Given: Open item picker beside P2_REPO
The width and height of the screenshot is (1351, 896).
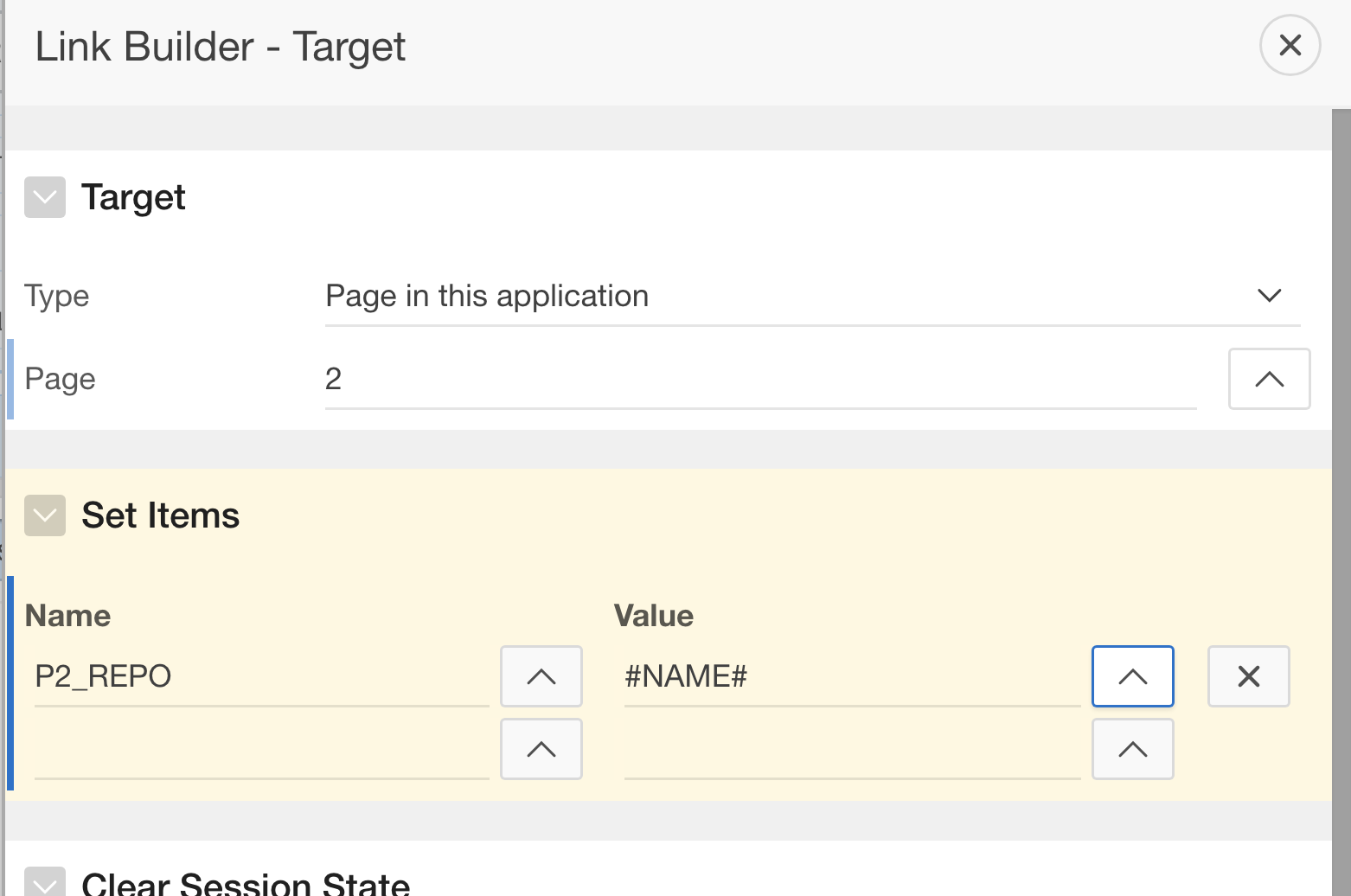Looking at the screenshot, I should click(541, 676).
